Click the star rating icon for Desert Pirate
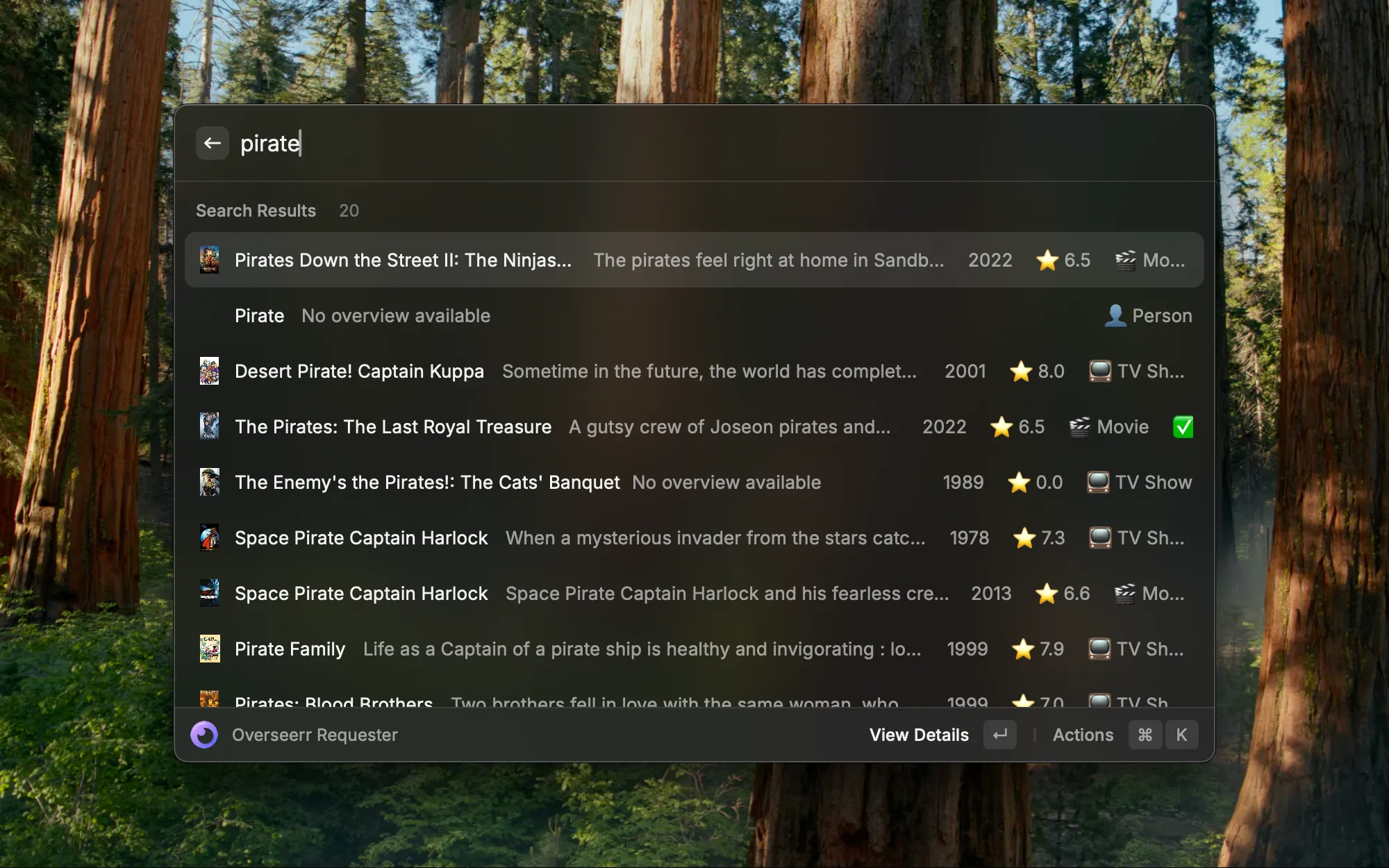 click(x=1020, y=371)
